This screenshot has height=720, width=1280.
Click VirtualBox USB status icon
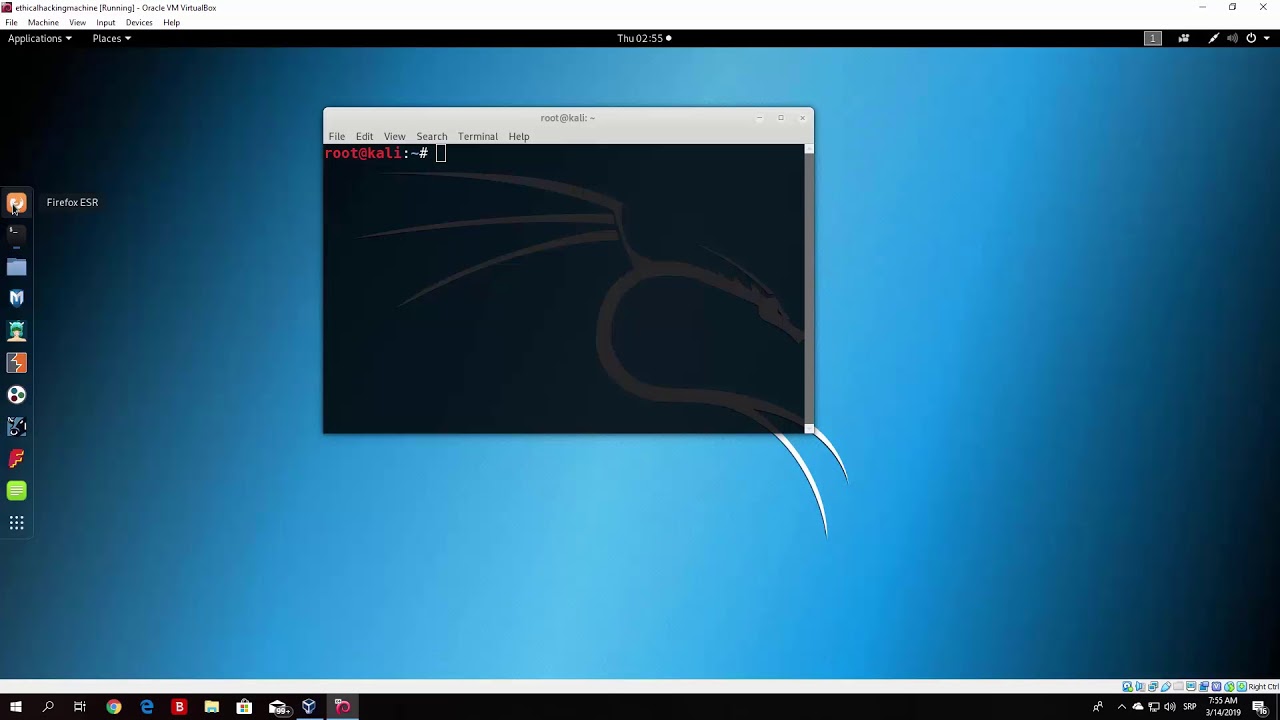point(1166,687)
